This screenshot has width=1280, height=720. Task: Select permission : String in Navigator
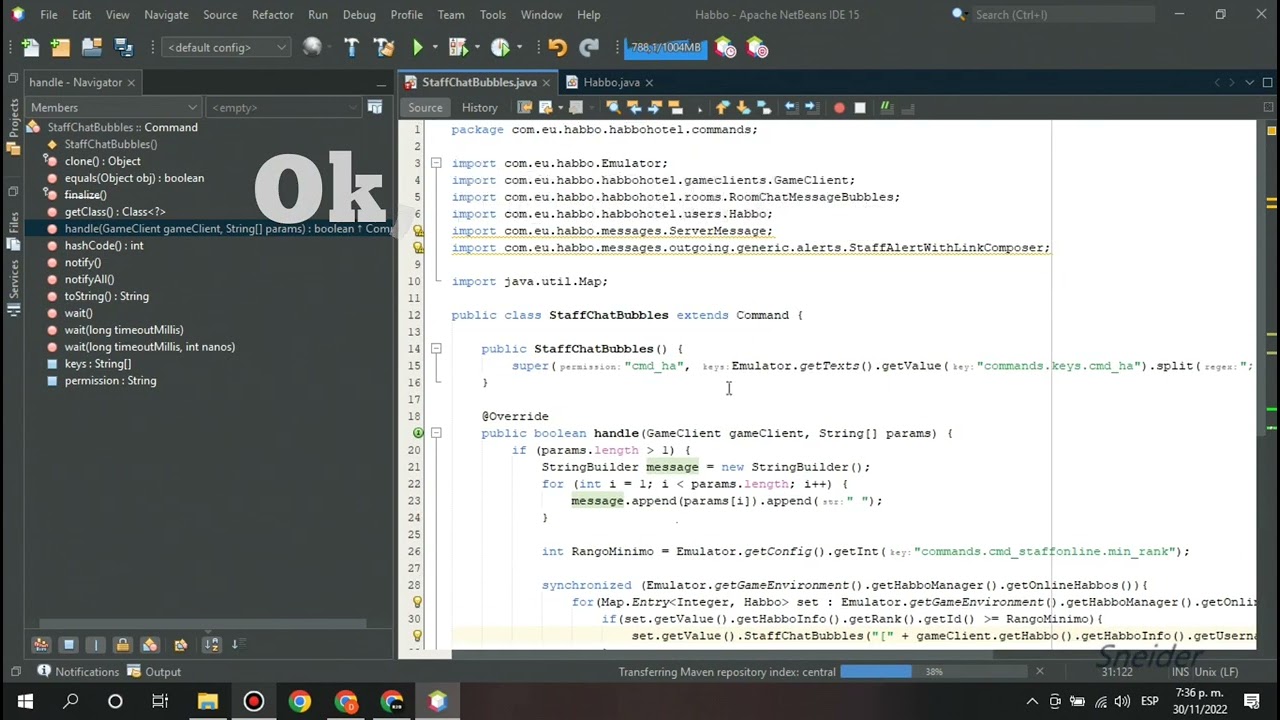(x=110, y=380)
